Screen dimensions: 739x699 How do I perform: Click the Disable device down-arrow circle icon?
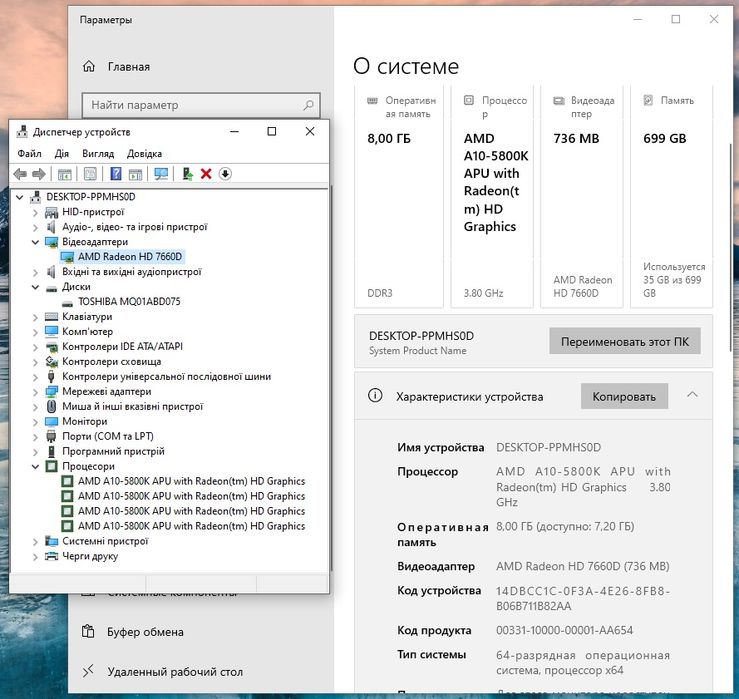pyautogui.click(x=225, y=174)
